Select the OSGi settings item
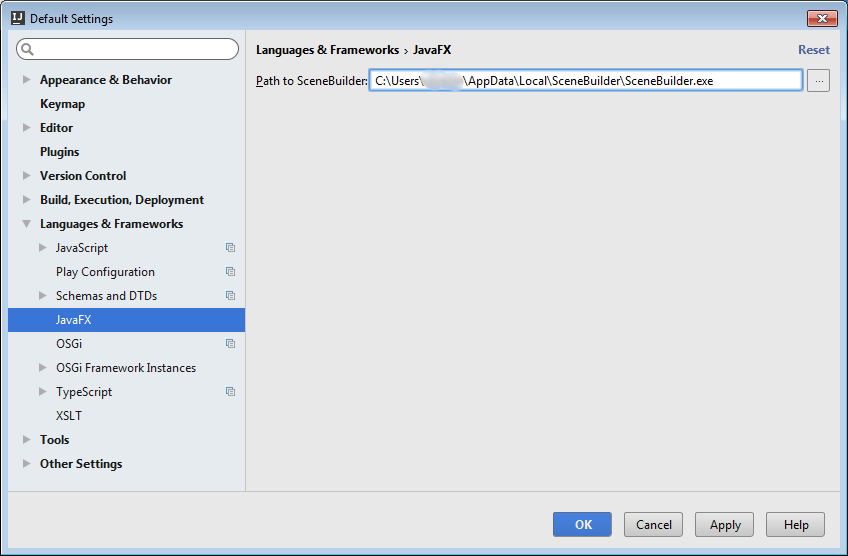This screenshot has width=848, height=556. [x=69, y=344]
